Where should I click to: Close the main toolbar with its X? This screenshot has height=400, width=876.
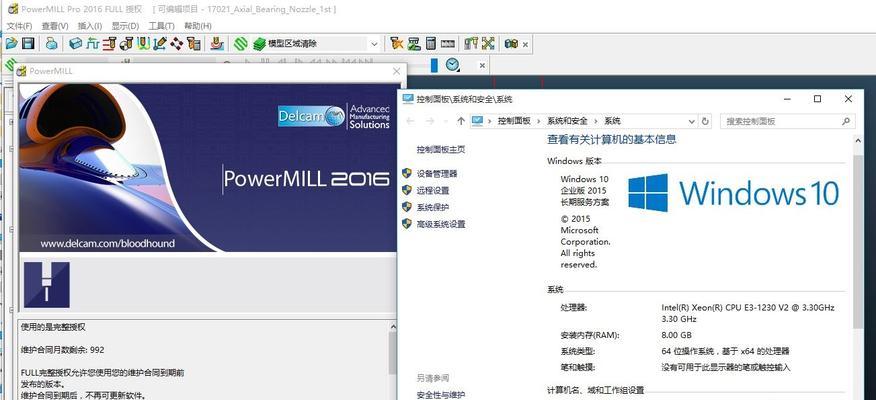(x=525, y=44)
